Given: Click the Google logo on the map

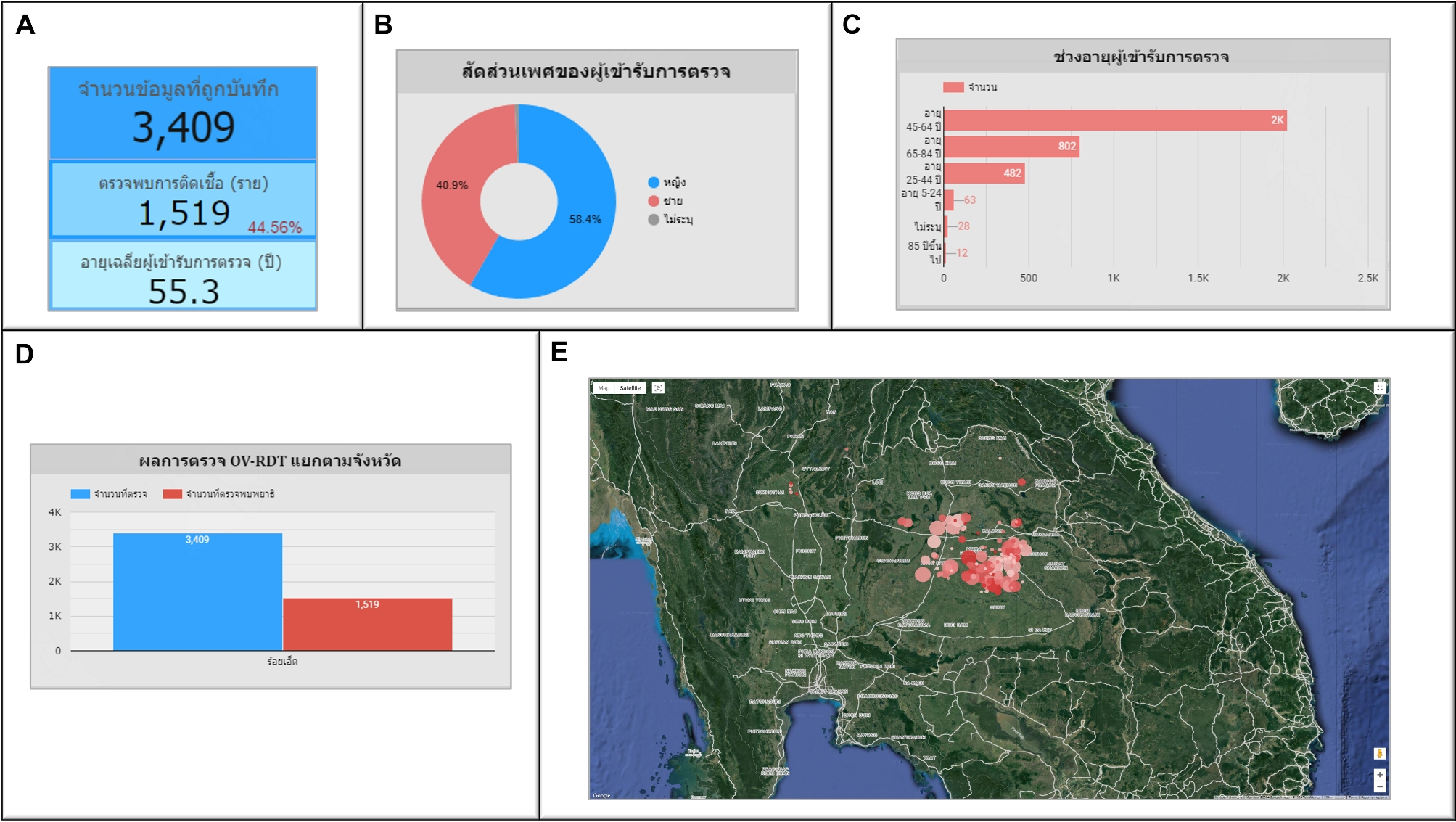Looking at the screenshot, I should [601, 795].
